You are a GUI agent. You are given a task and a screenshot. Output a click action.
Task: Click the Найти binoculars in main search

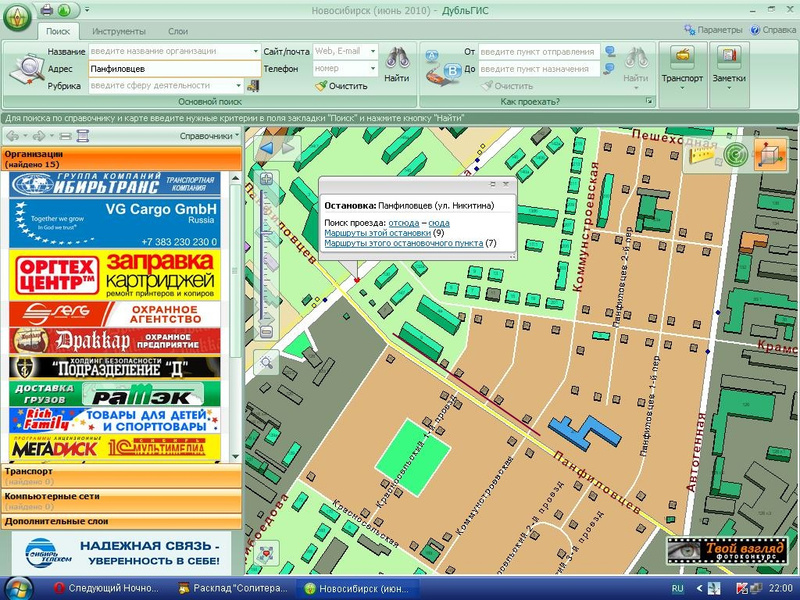click(x=396, y=65)
